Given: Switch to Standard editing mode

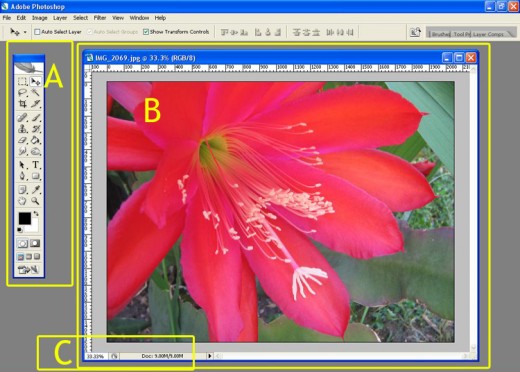Looking at the screenshot, I should [x=22, y=244].
